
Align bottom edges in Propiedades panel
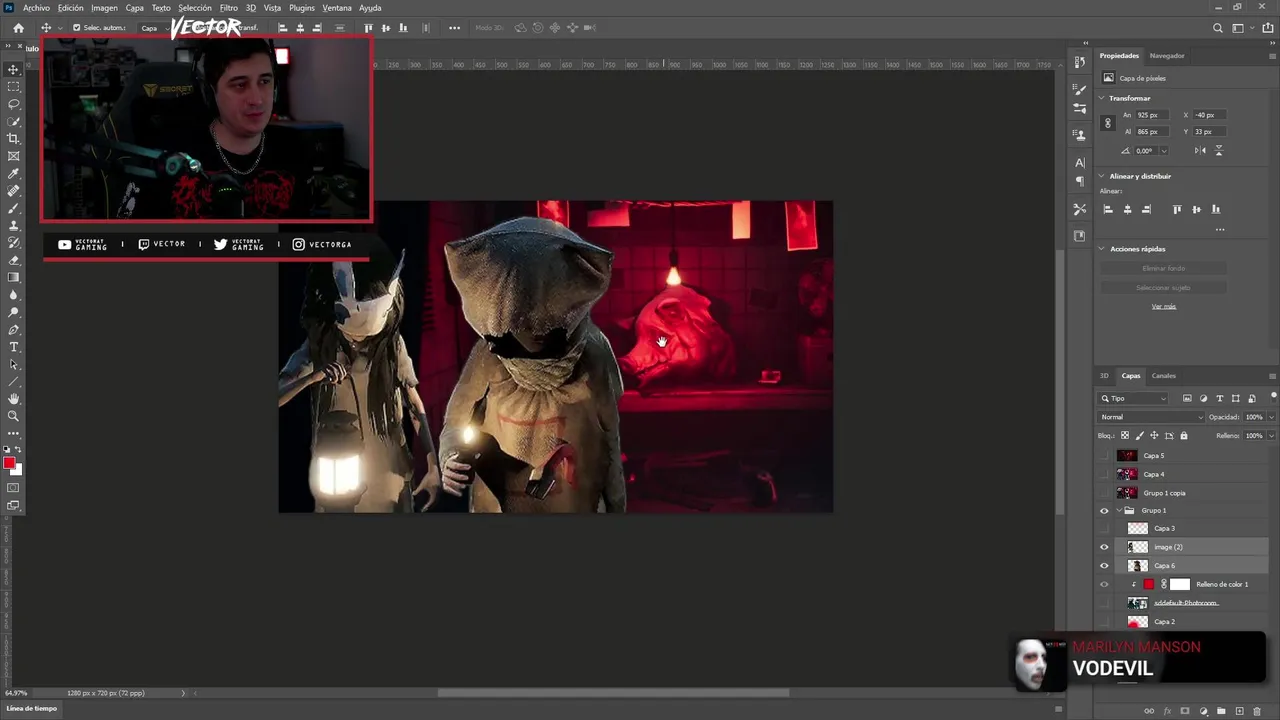(1216, 209)
